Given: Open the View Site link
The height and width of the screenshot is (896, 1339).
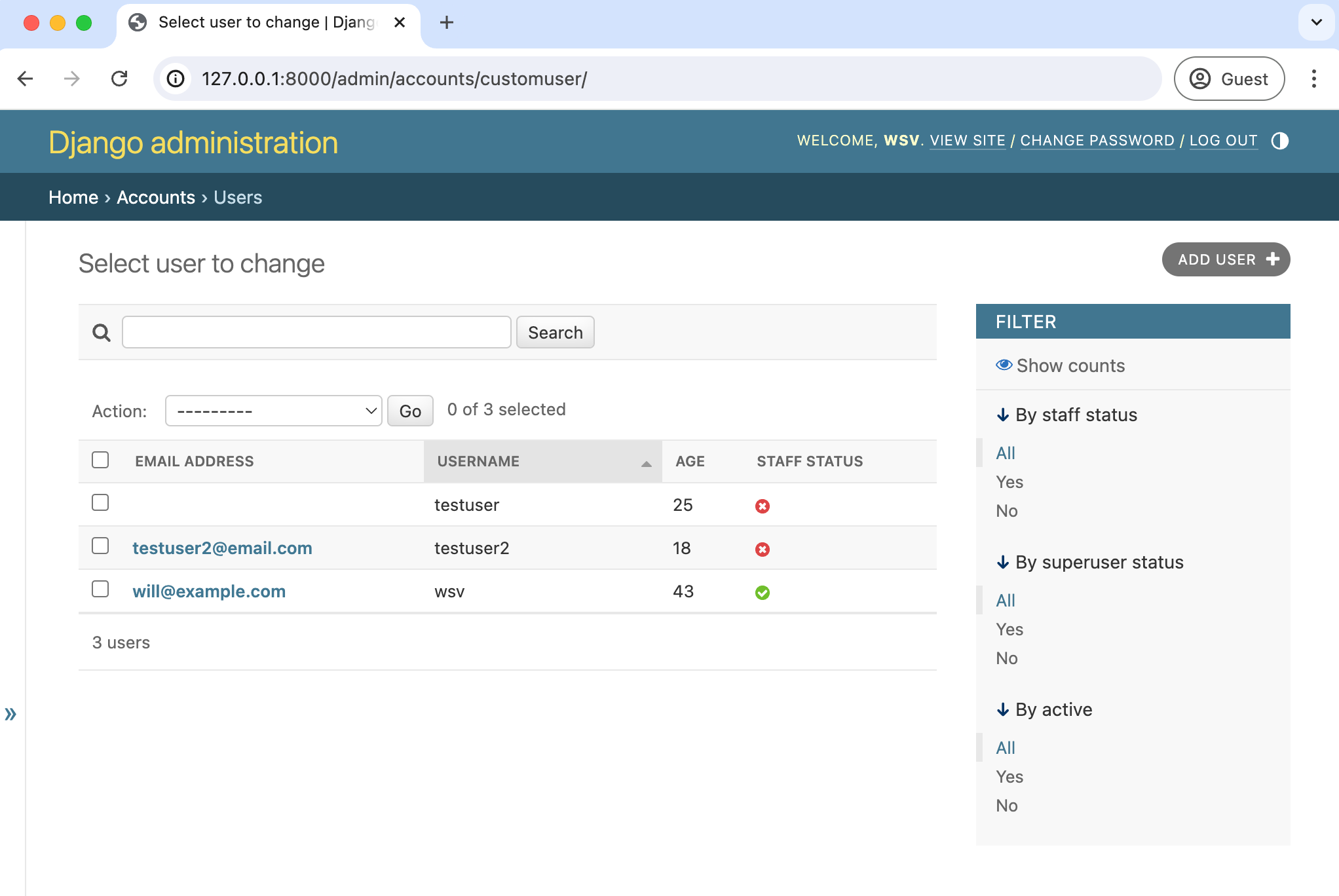Looking at the screenshot, I should [967, 141].
